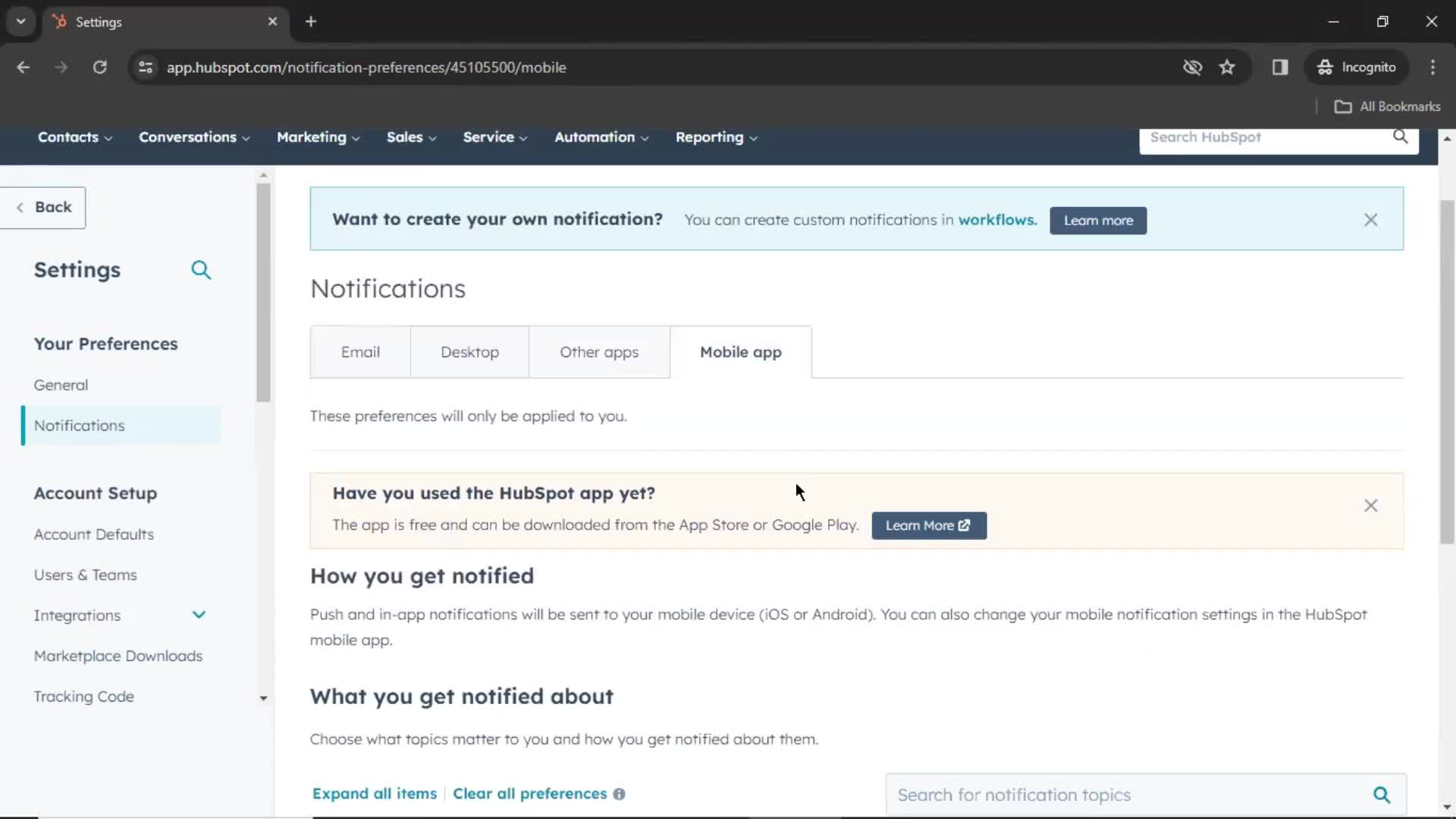
Task: Switch to the Desktop notifications tab
Action: pyautogui.click(x=469, y=351)
